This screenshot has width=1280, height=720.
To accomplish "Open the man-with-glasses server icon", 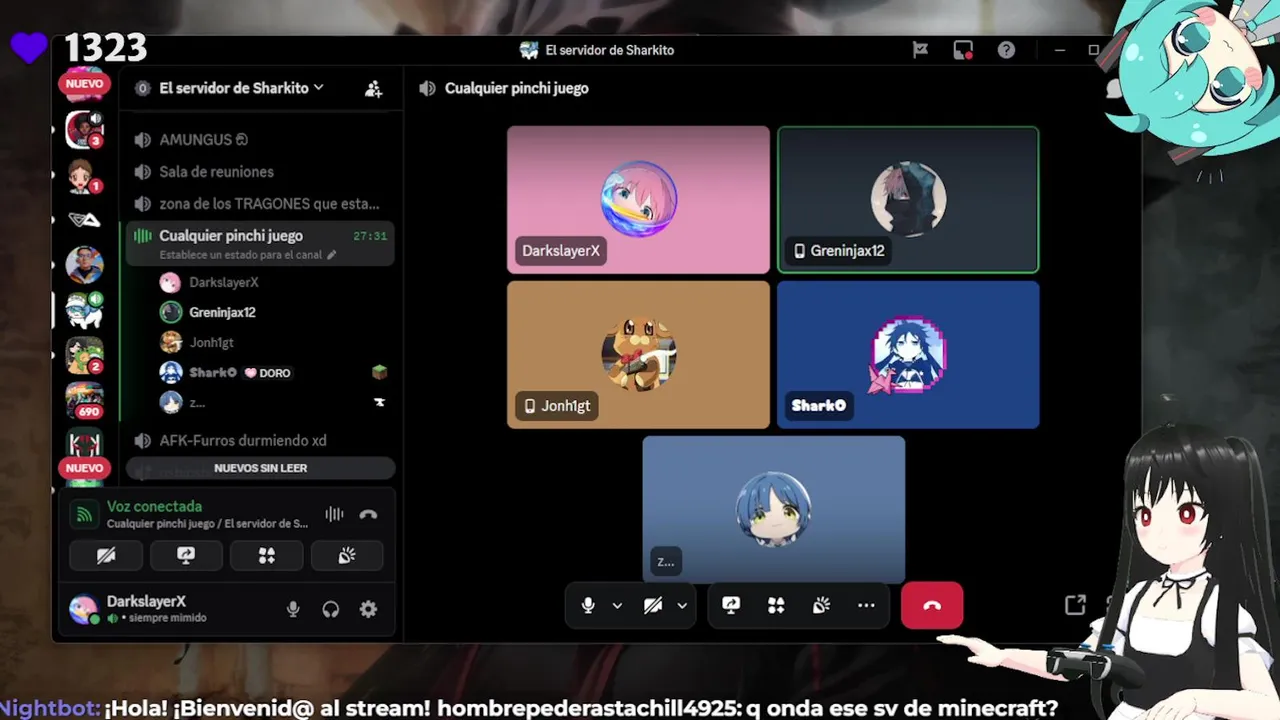I will coord(84,265).
